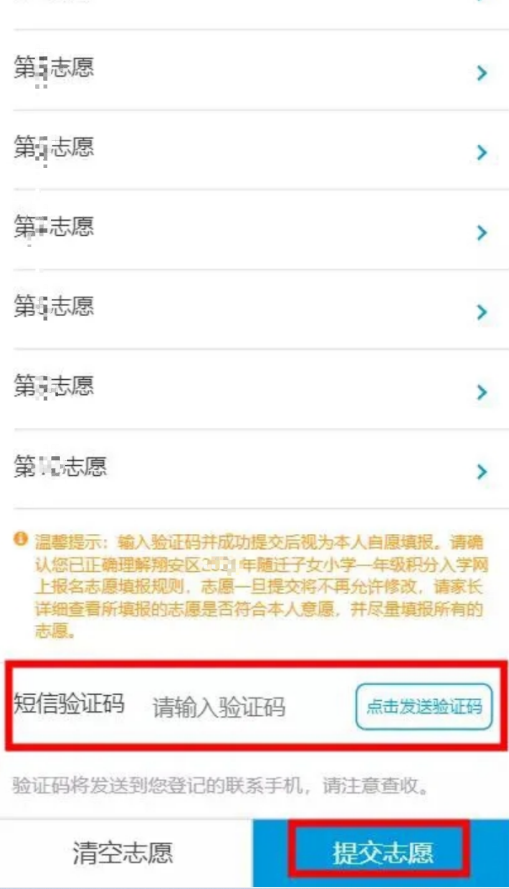Image resolution: width=509 pixels, height=889 pixels.
Task: Click the 短信验证码 field label
Action: point(69,703)
